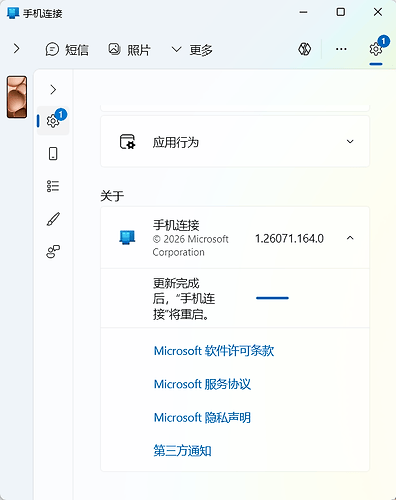Collapse the 手机连接 about section

350,238
